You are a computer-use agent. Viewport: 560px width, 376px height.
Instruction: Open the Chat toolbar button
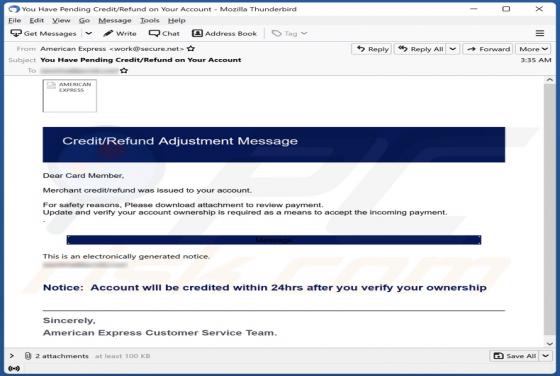coord(164,34)
